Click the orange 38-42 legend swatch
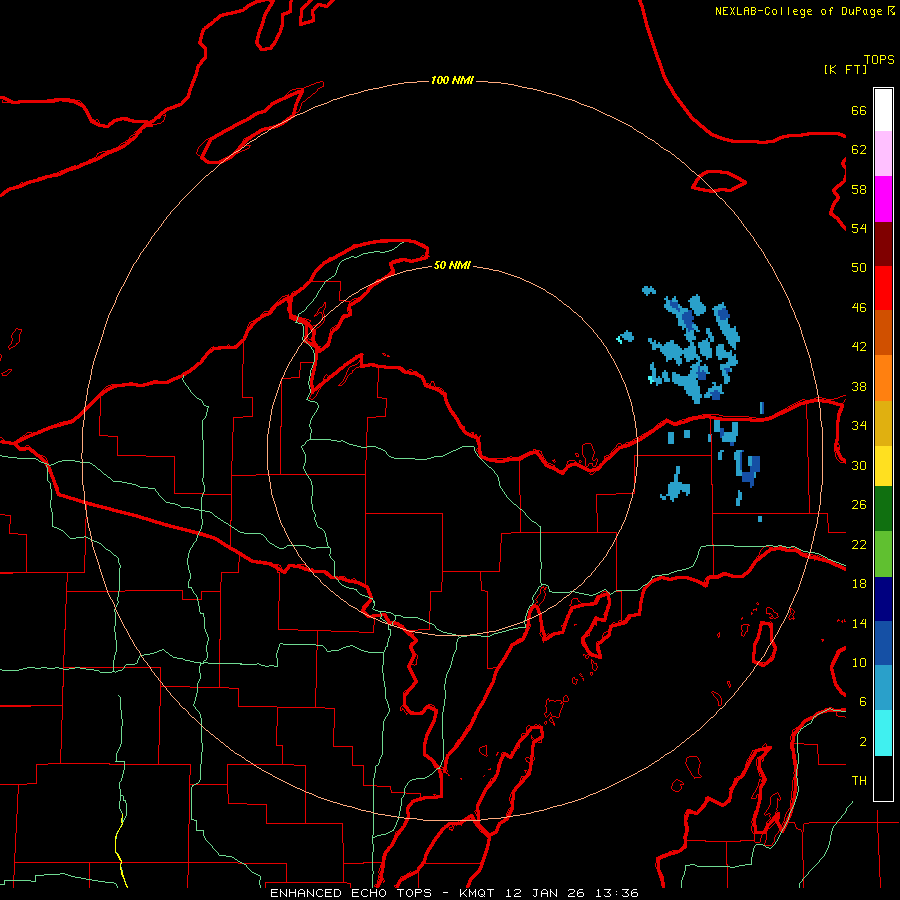Image resolution: width=900 pixels, height=900 pixels. point(883,378)
